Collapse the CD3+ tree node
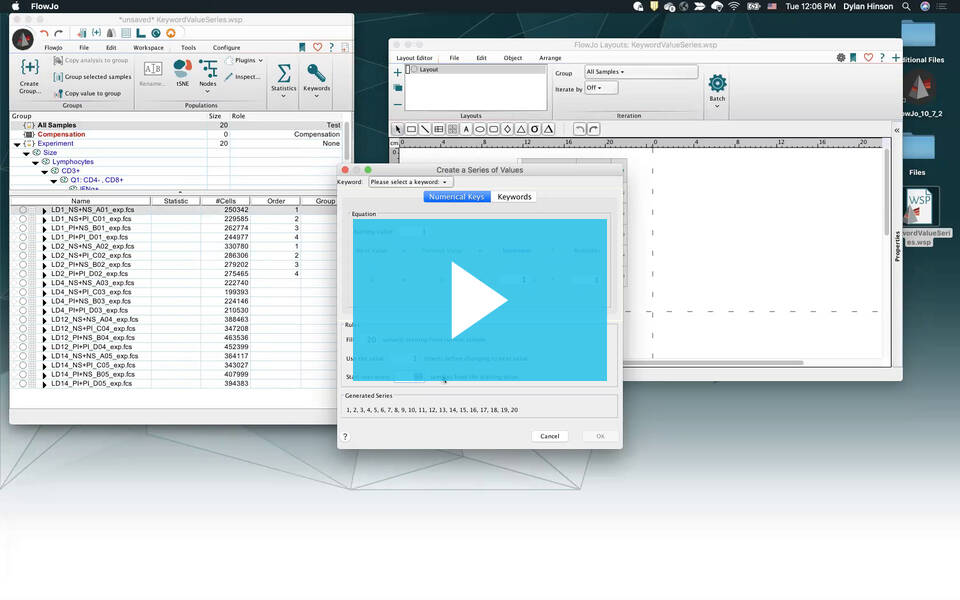Viewport: 960px width, 600px height. 45,171
